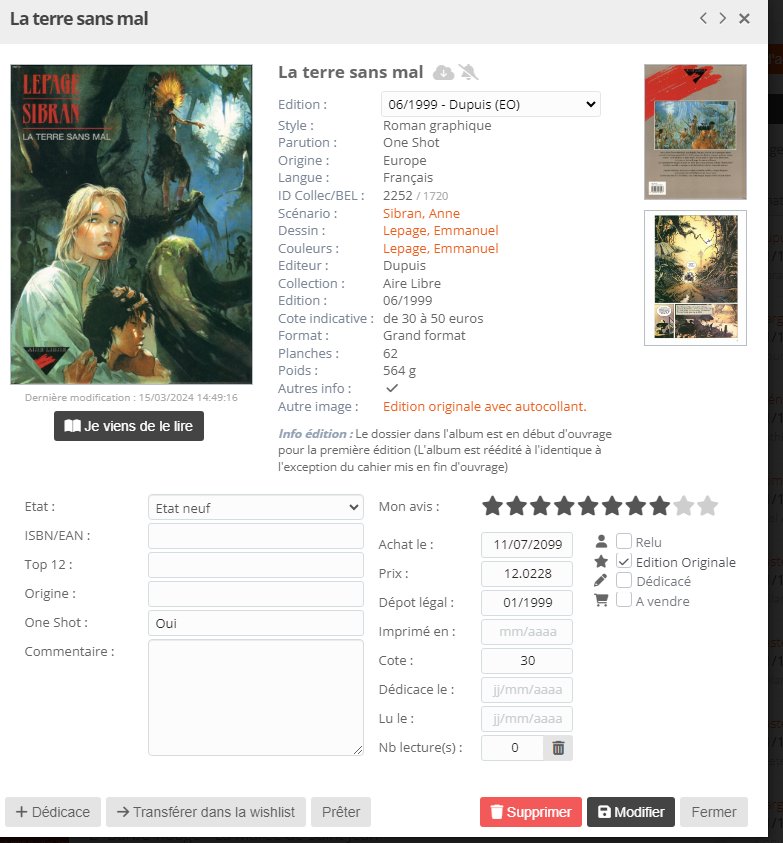Go to next album with right chevron
The height and width of the screenshot is (843, 783).
(722, 18)
